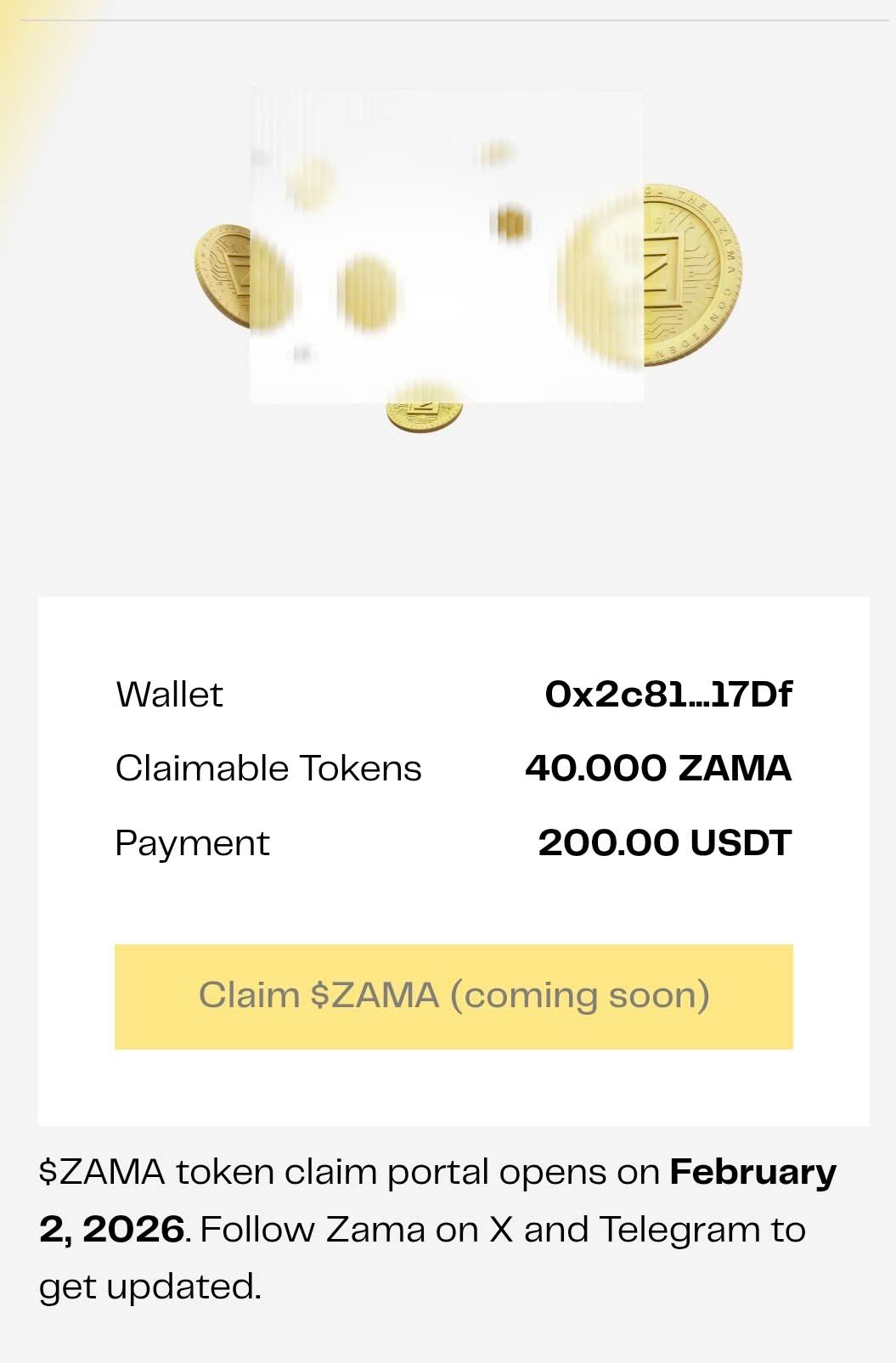Click the tilted gold coin on the left

coord(223,274)
